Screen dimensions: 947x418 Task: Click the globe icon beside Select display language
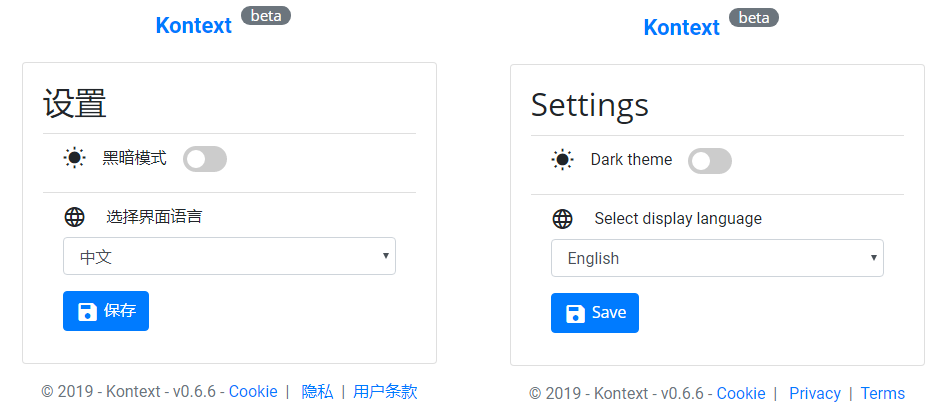pos(562,219)
